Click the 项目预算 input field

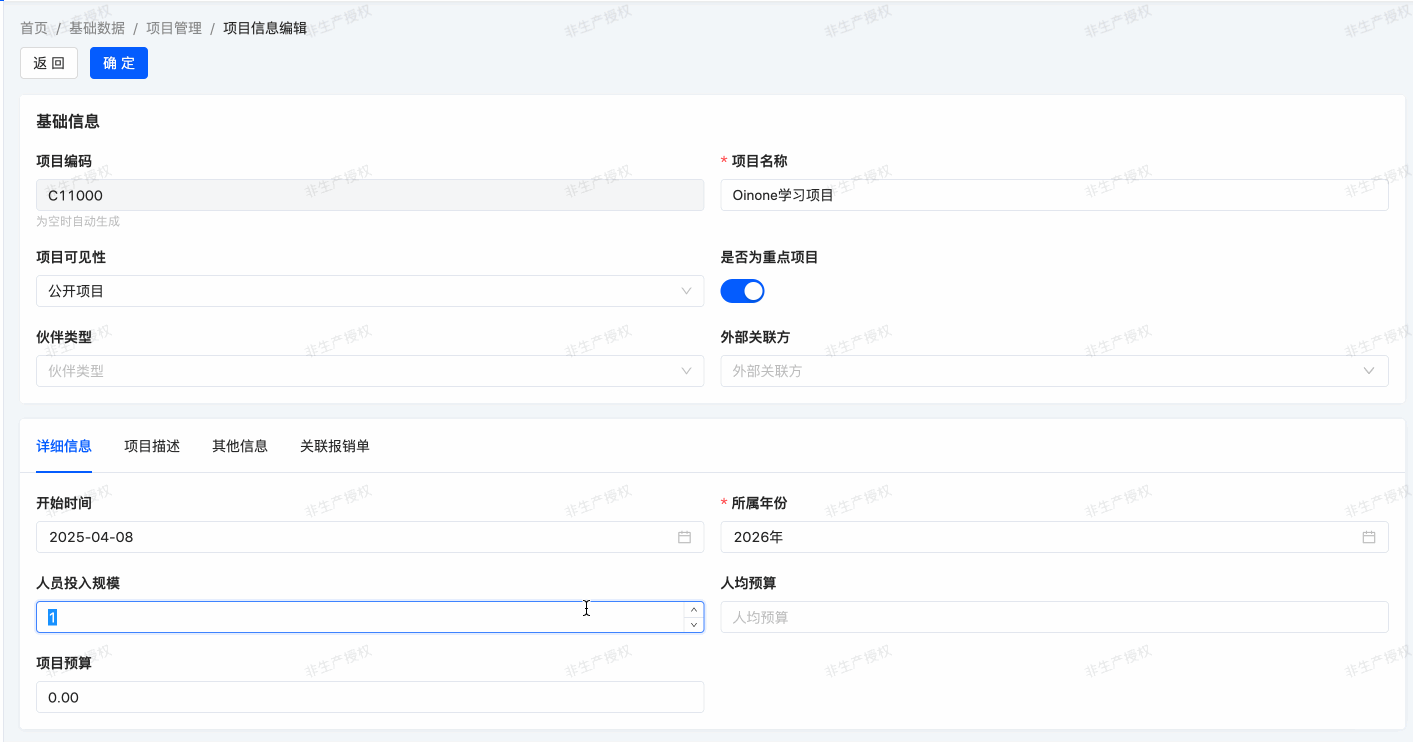click(369, 697)
